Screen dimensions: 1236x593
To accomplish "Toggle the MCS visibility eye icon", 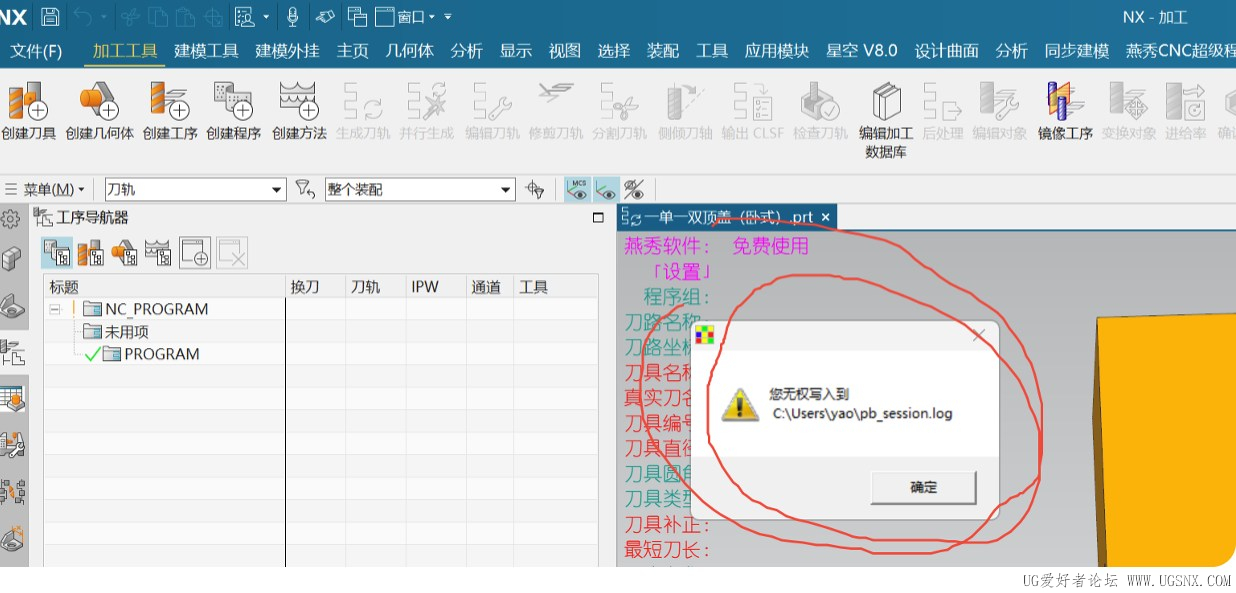I will pos(577,189).
